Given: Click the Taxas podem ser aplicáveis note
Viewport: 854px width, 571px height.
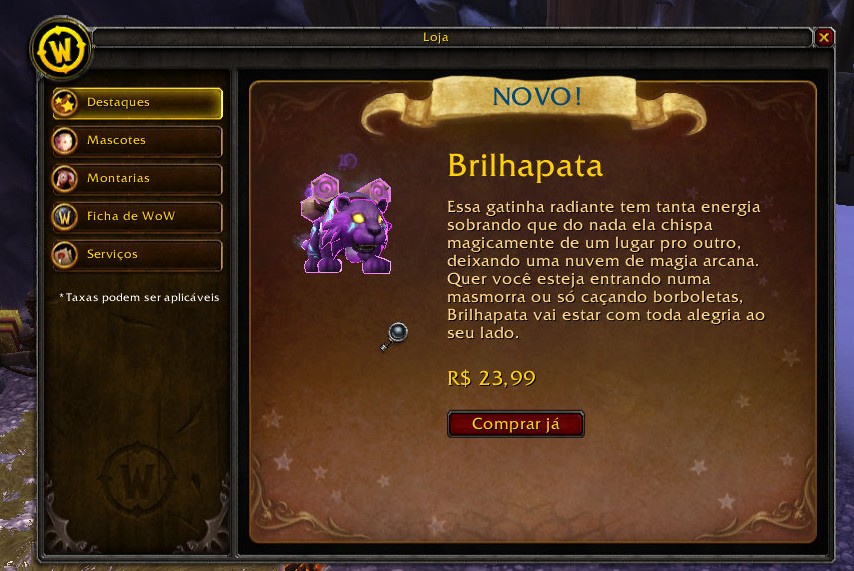Looking at the screenshot, I should (139, 297).
